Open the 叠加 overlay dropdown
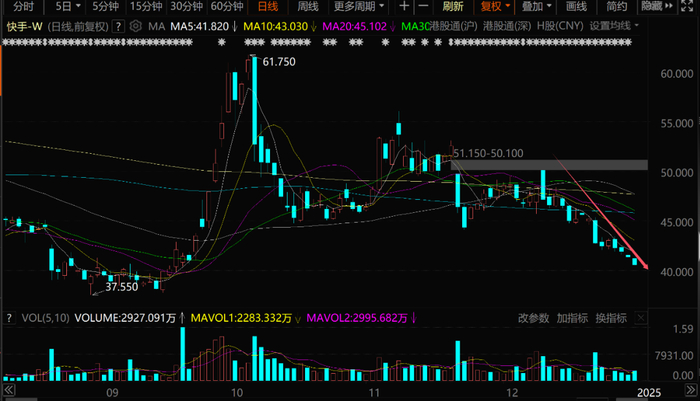 pos(537,6)
